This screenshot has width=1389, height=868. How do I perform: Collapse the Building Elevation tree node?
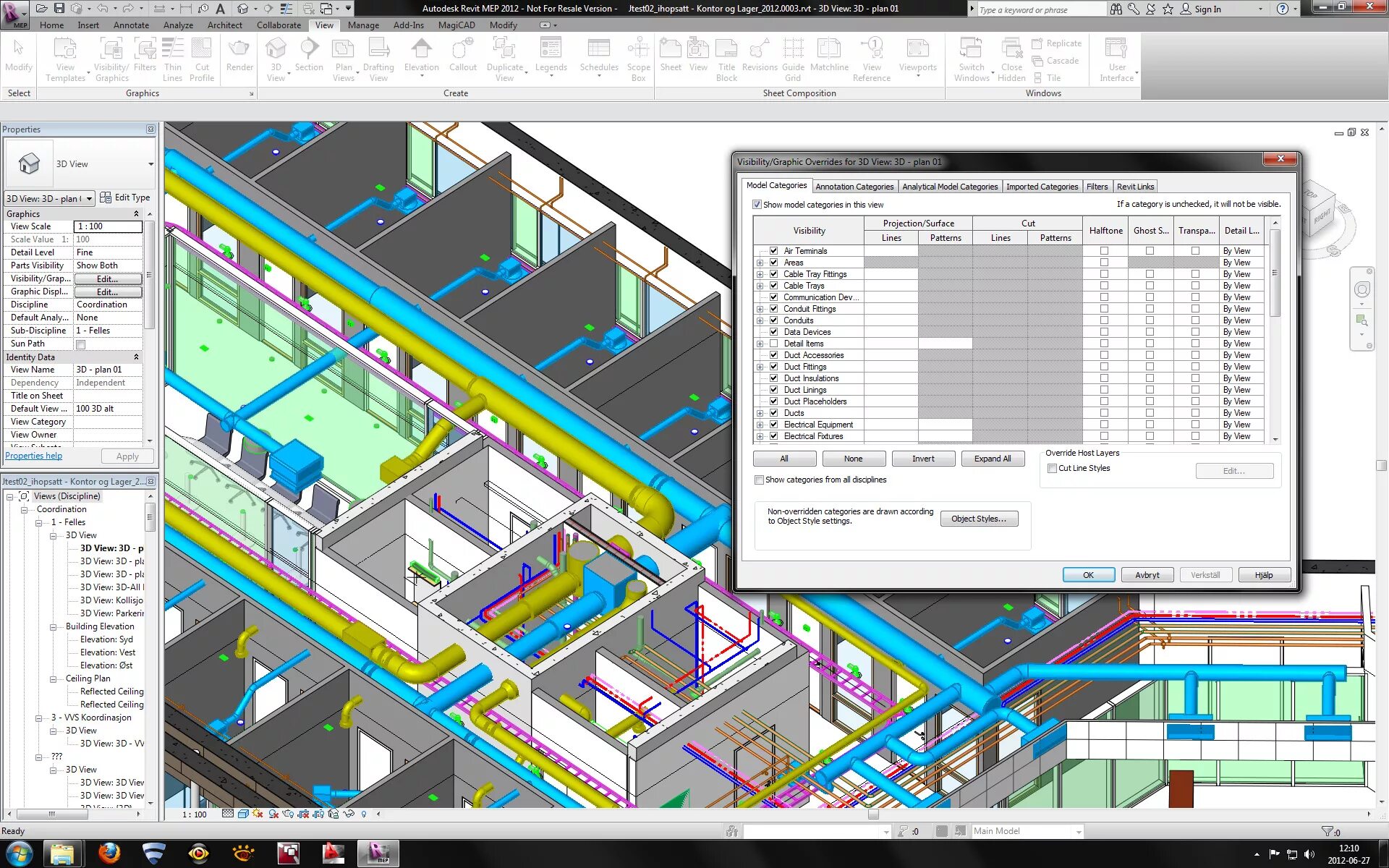pos(54,626)
